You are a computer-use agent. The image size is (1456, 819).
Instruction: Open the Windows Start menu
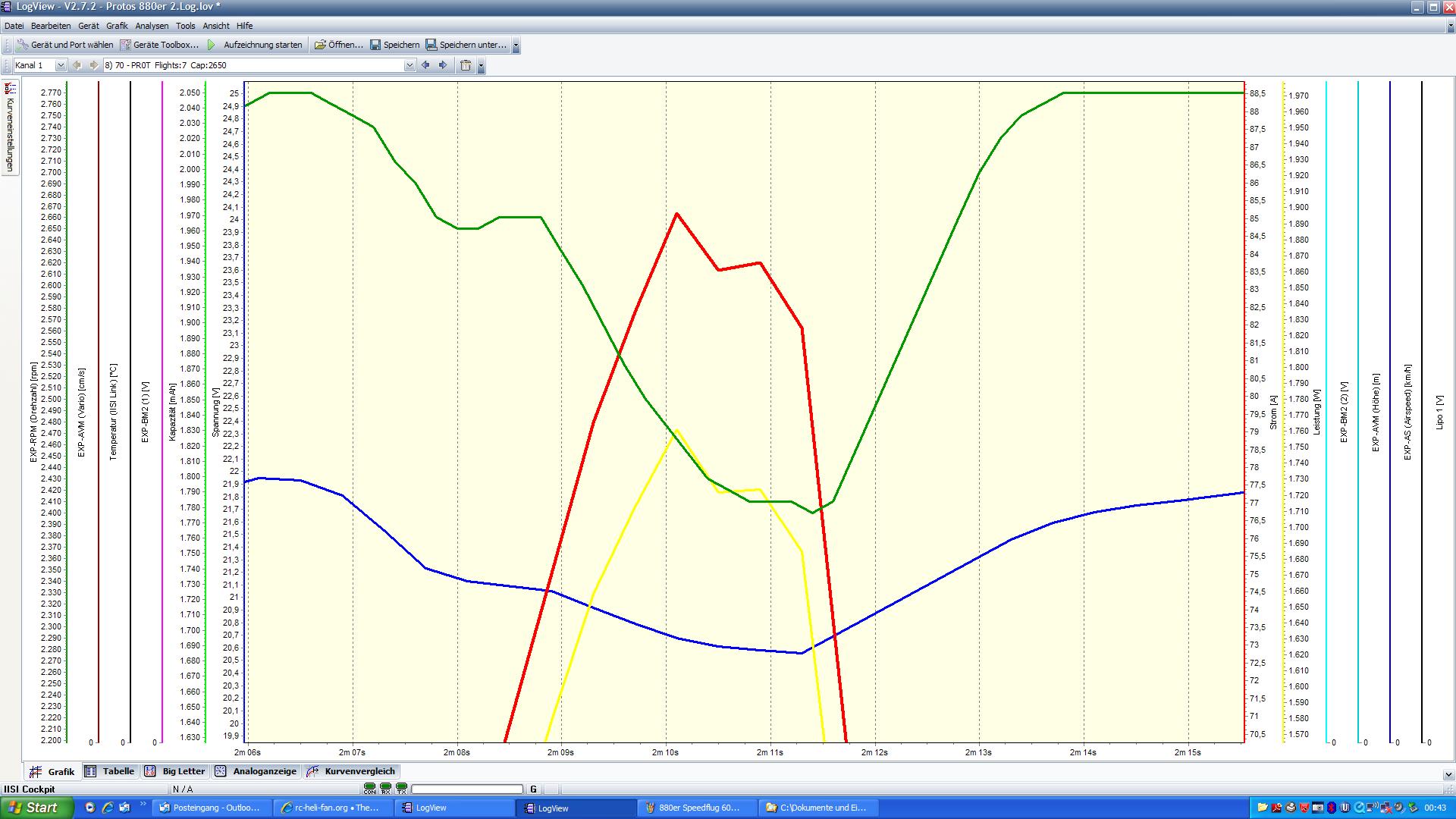36,808
